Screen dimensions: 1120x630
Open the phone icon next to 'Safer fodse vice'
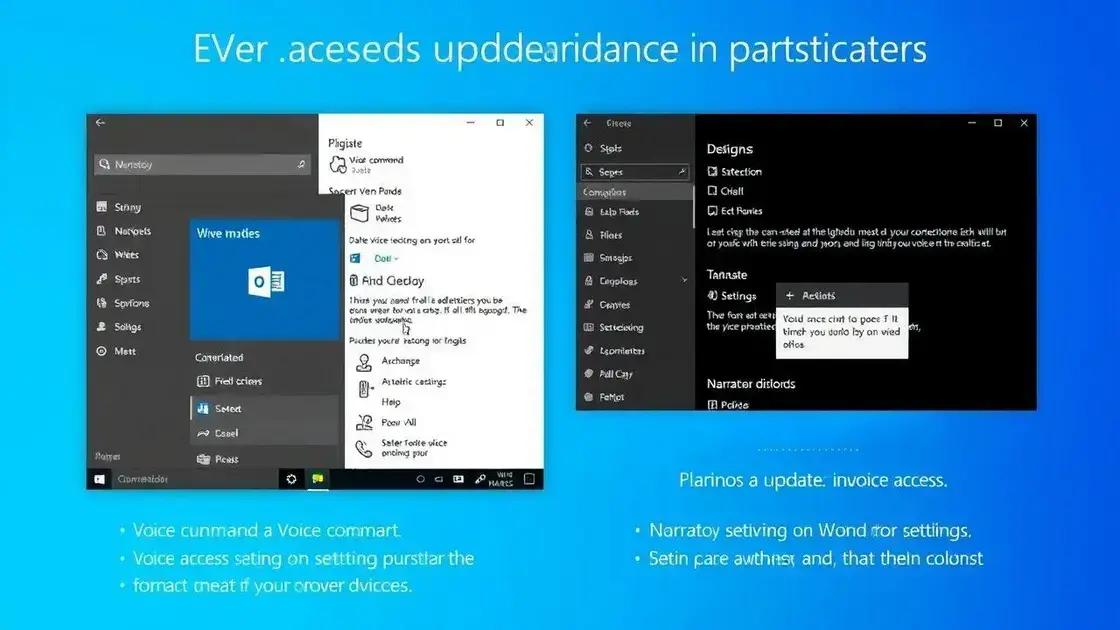coord(363,446)
